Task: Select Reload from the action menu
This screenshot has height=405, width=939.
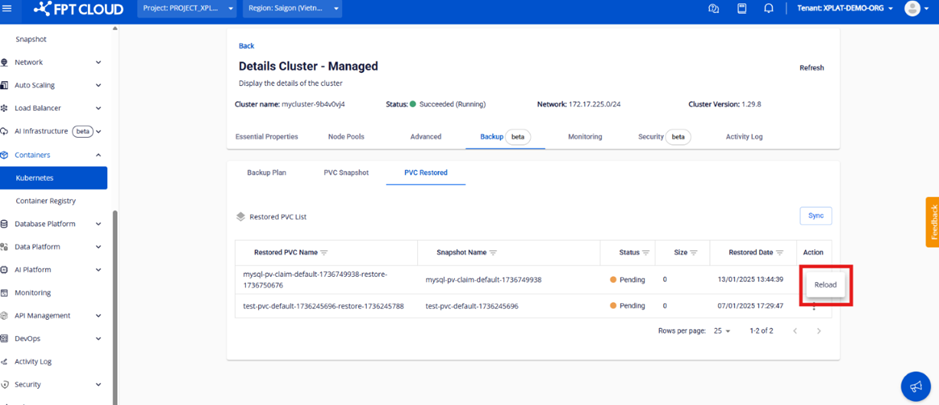Action: pos(825,285)
